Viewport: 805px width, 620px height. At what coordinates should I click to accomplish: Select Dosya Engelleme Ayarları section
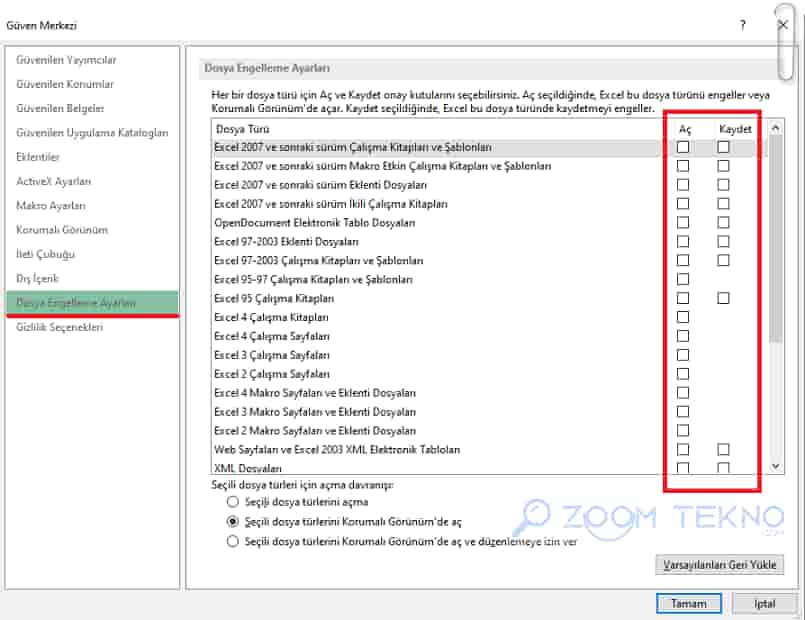pyautogui.click(x=92, y=302)
